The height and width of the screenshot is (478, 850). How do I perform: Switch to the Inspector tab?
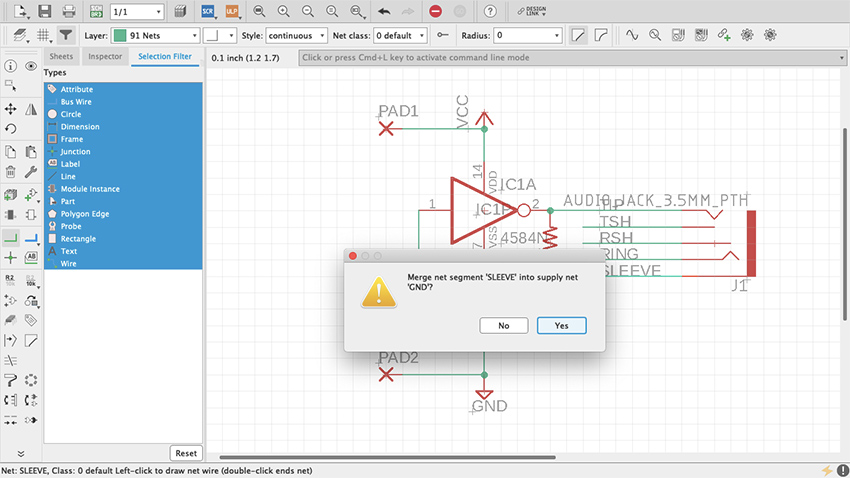(x=105, y=56)
